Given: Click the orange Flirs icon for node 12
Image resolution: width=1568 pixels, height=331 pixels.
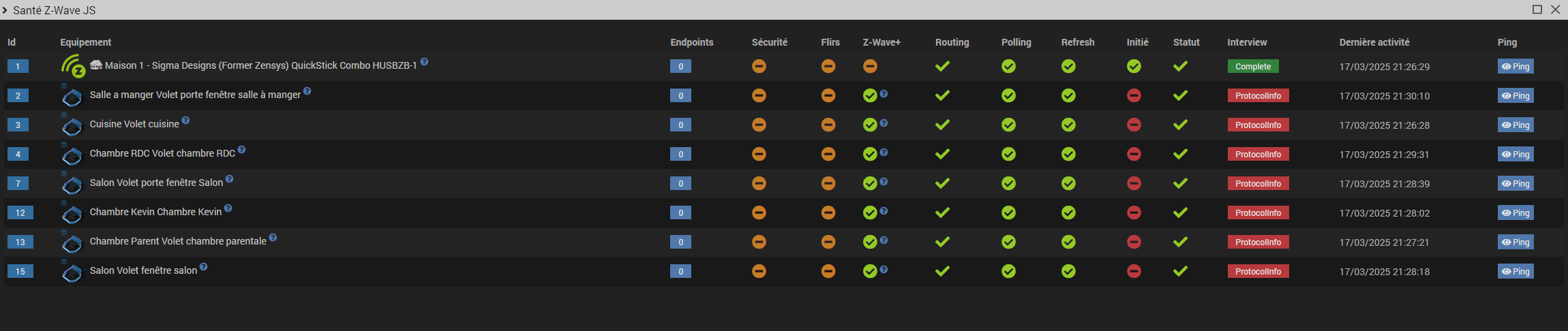Looking at the screenshot, I should click(x=828, y=212).
